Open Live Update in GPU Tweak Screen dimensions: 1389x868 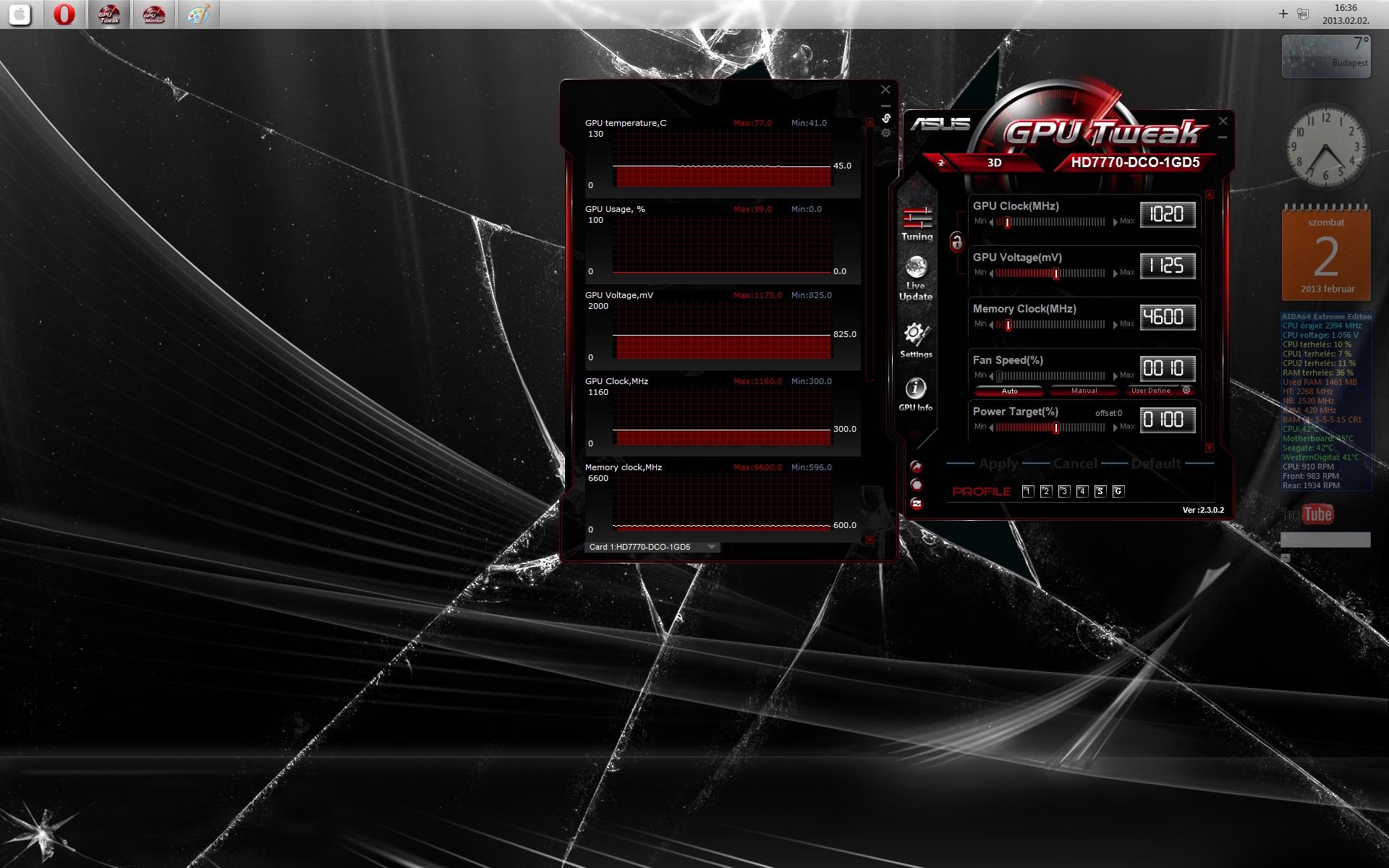[916, 278]
